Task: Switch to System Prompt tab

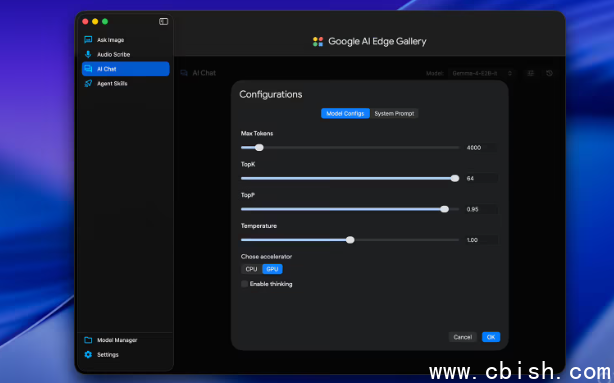Action: tap(394, 114)
